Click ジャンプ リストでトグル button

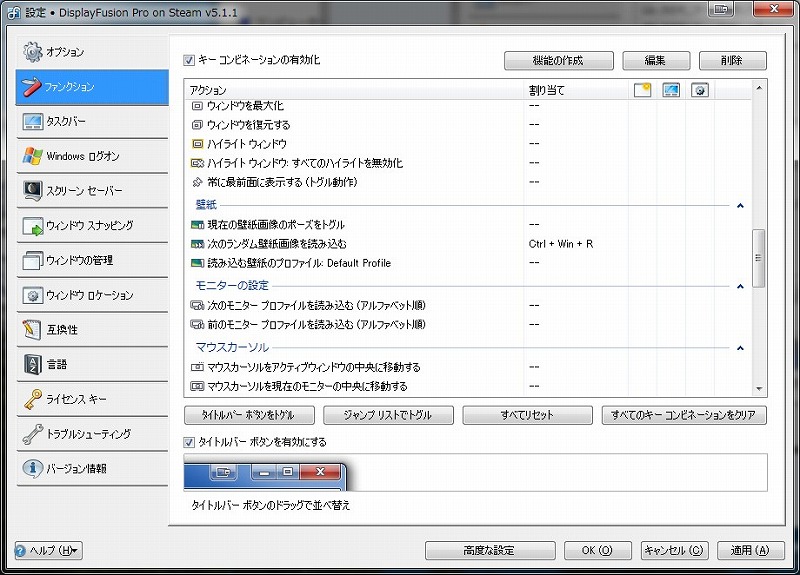(x=388, y=415)
